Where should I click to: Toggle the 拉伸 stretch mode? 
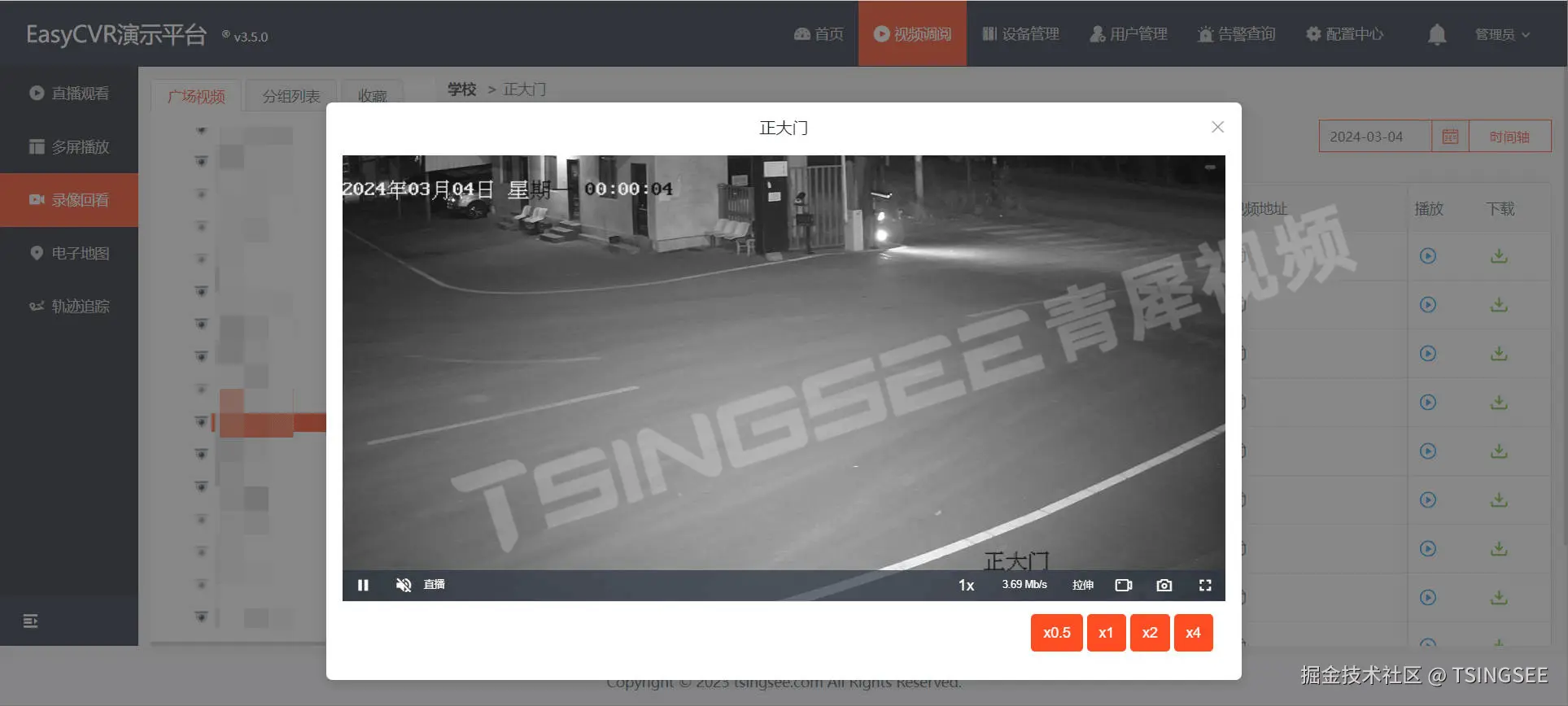1083,585
